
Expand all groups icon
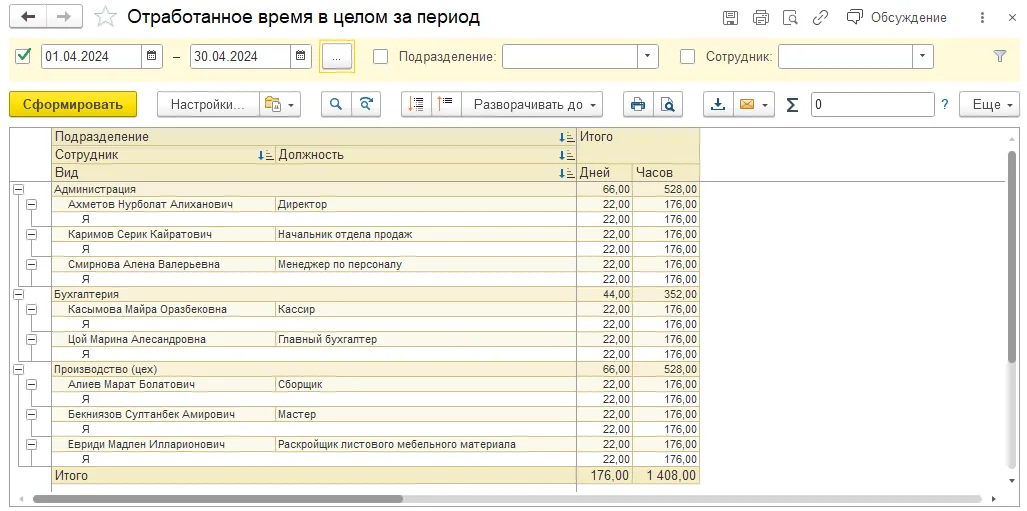pyautogui.click(x=416, y=104)
